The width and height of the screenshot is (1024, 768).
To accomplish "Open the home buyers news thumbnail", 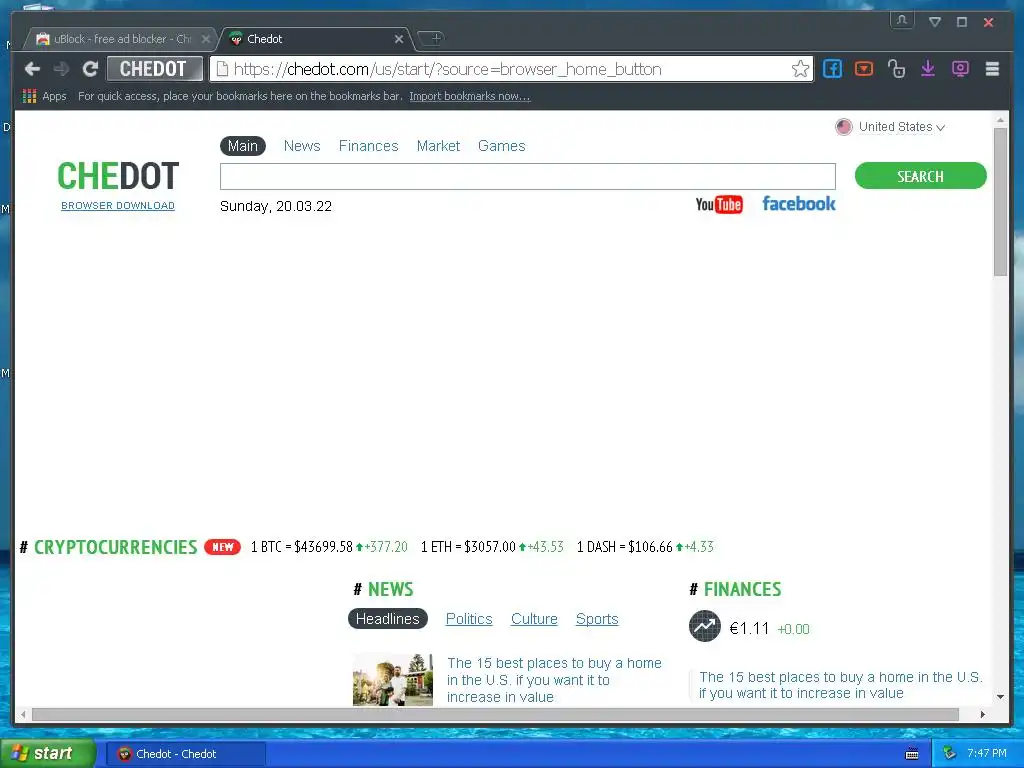I will coord(392,679).
